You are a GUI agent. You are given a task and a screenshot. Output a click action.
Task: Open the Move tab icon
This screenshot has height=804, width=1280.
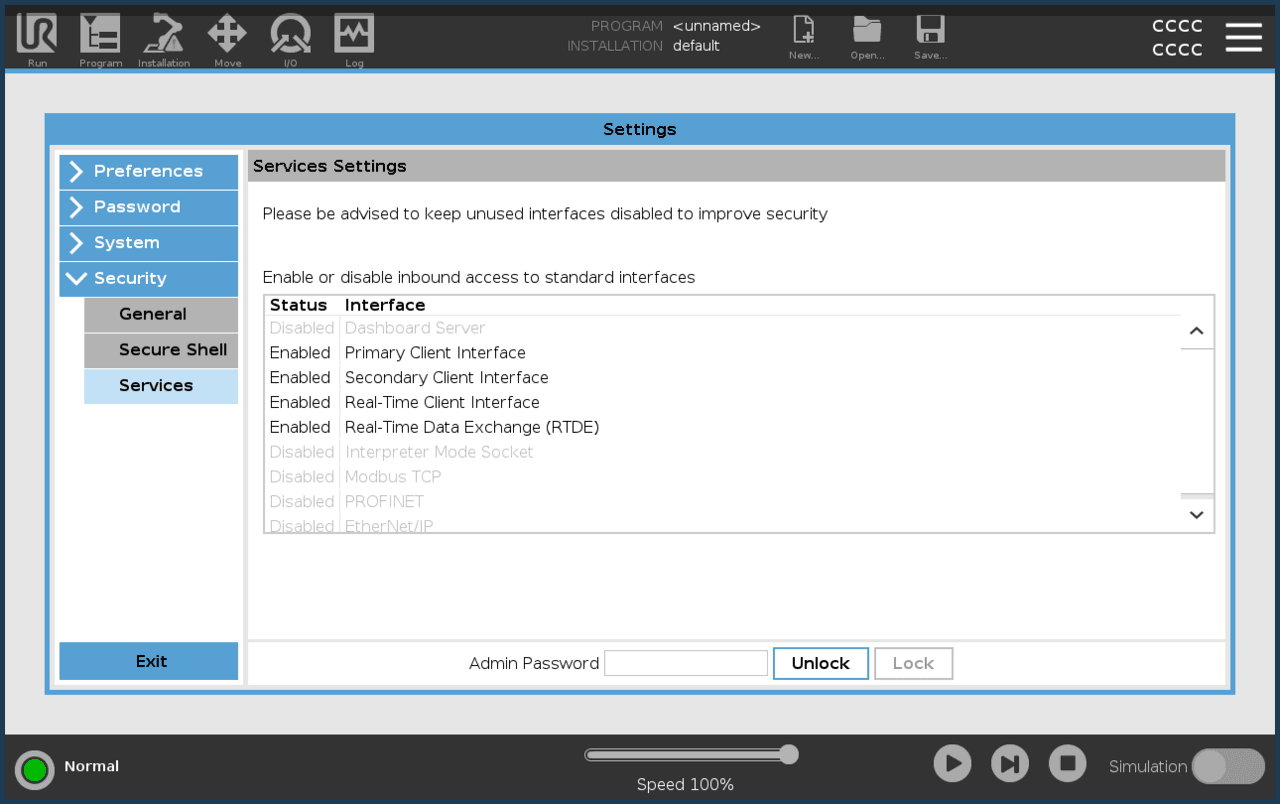(x=227, y=35)
